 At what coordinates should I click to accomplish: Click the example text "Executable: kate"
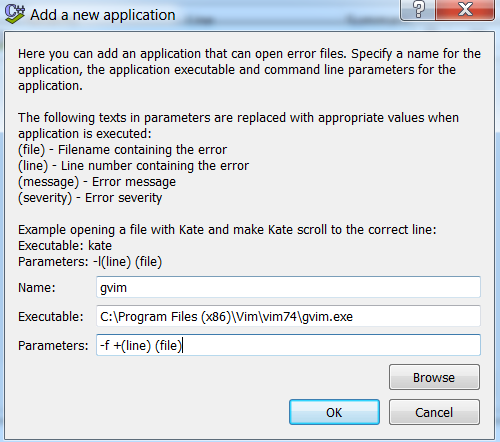65,246
